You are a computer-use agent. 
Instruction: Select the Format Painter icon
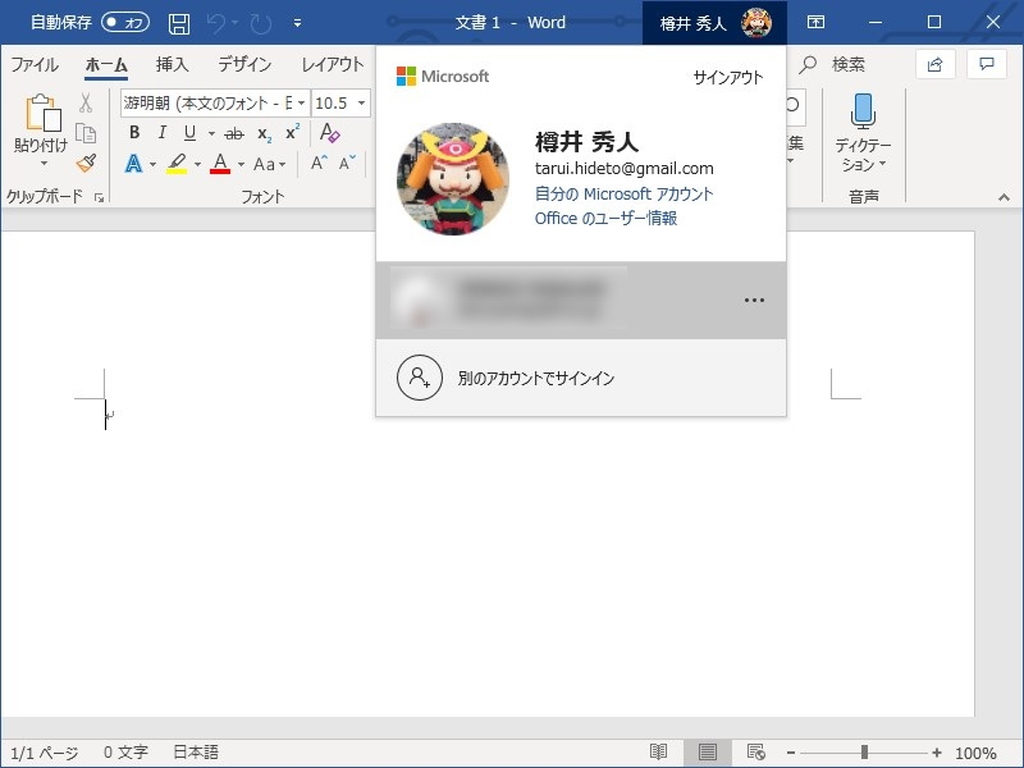(87, 163)
